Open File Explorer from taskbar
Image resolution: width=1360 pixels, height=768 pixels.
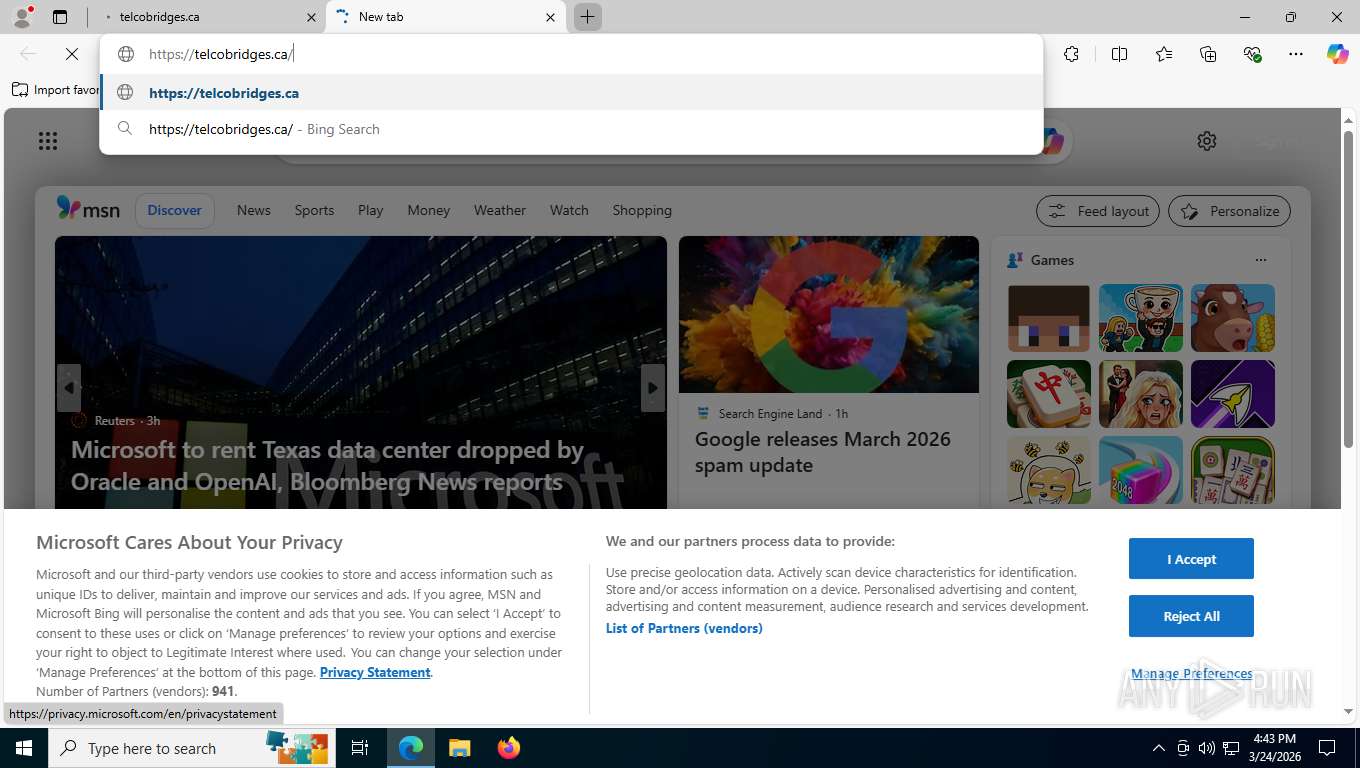(x=460, y=748)
